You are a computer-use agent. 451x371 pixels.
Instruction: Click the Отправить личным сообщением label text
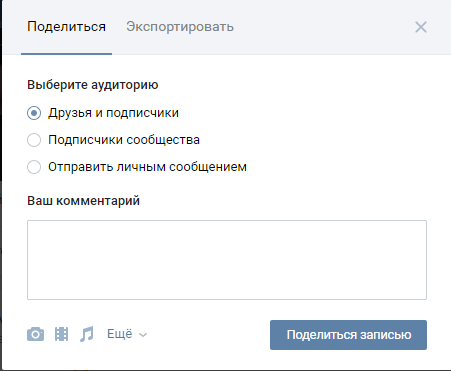[147, 167]
